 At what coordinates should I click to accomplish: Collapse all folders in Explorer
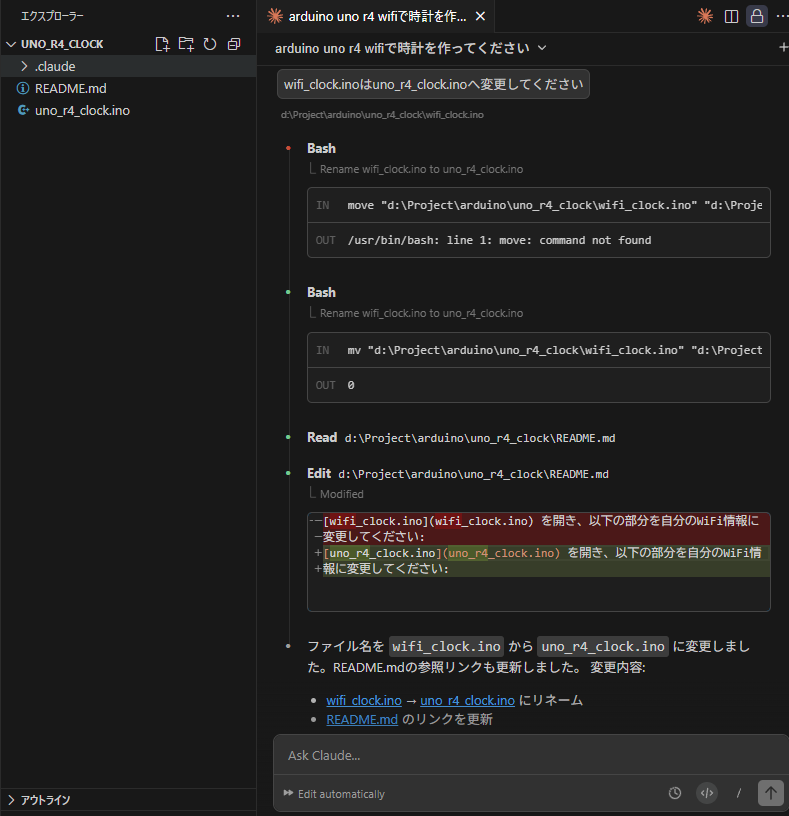[x=234, y=44]
